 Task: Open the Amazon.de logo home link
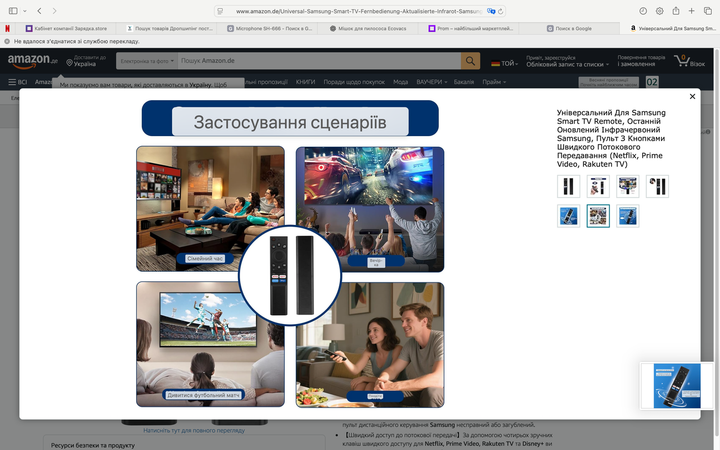(x=33, y=61)
